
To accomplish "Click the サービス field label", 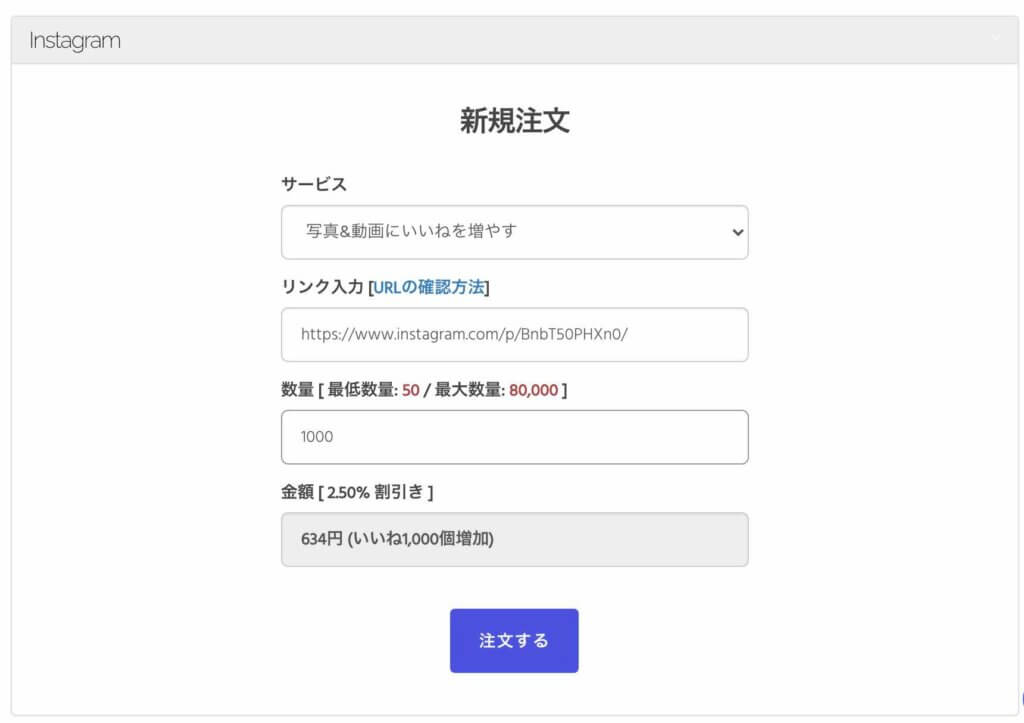I will click(314, 184).
